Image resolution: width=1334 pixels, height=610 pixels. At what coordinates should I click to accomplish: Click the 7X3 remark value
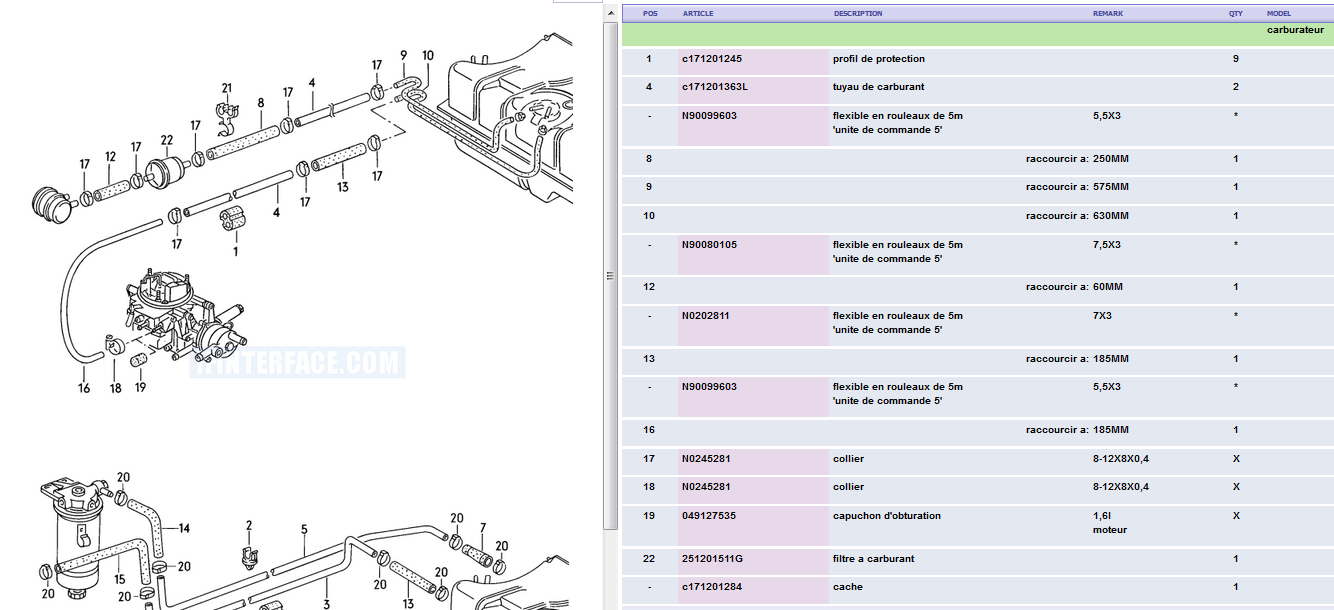click(x=1103, y=316)
